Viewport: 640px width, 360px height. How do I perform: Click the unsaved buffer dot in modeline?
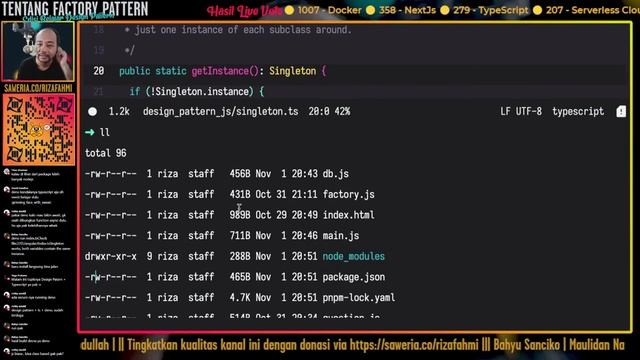(93, 111)
